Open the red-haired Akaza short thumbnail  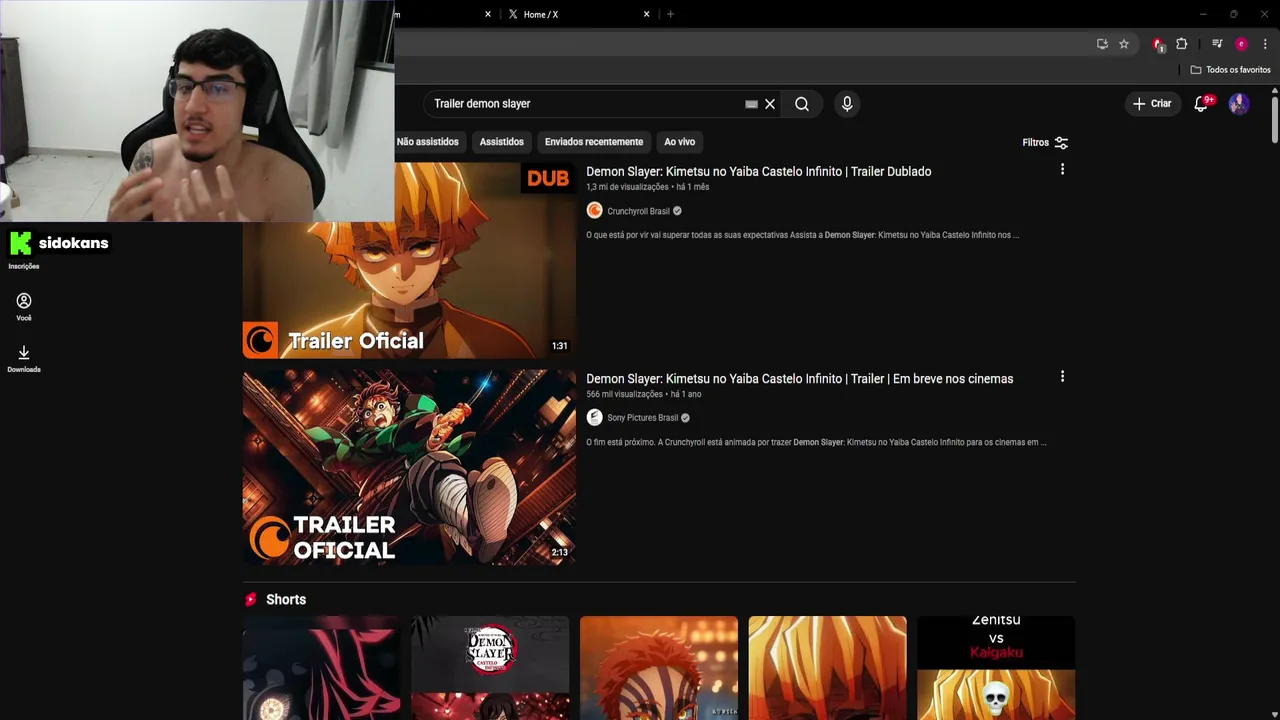pos(659,667)
